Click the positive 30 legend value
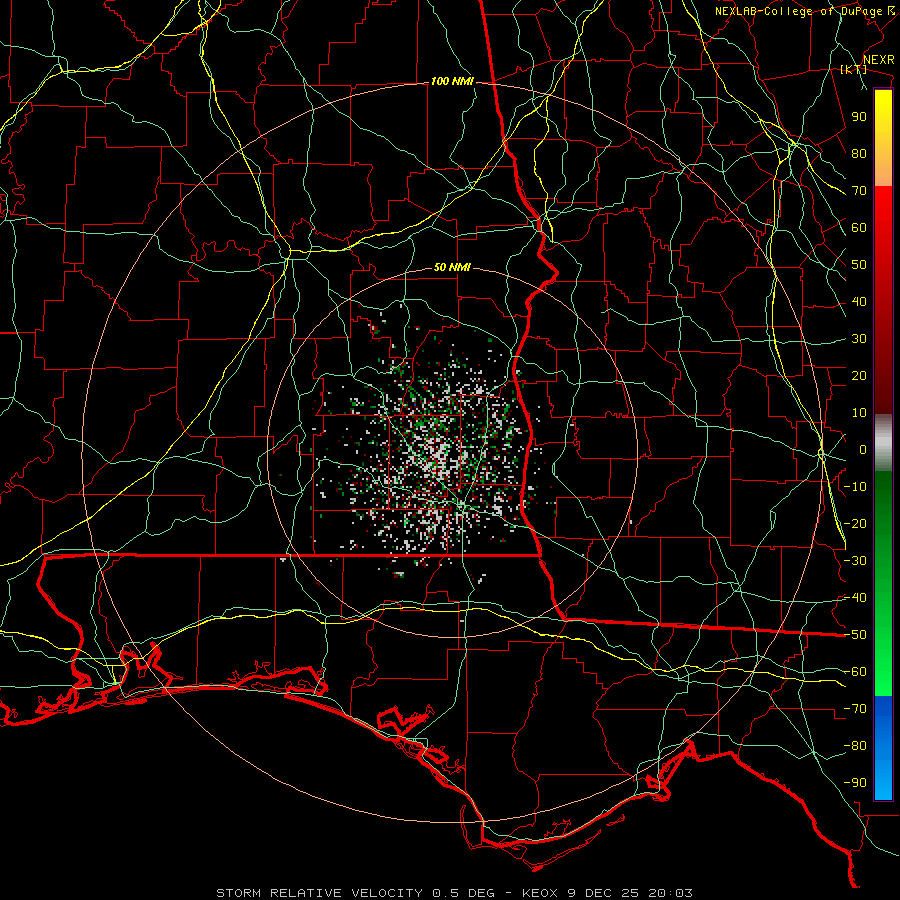Viewport: 900px width, 900px height. point(859,339)
